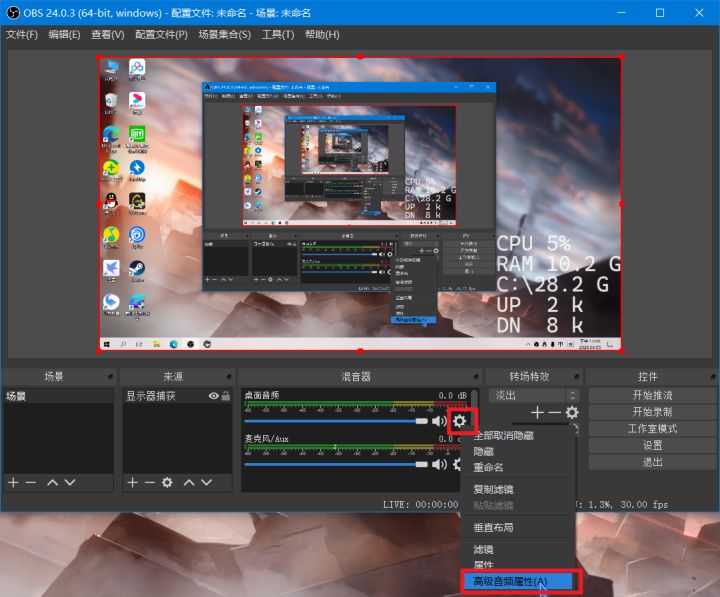Screen dimensions: 720x597
Task: Click the 桌面音频 audio level meter
Action: (356, 404)
